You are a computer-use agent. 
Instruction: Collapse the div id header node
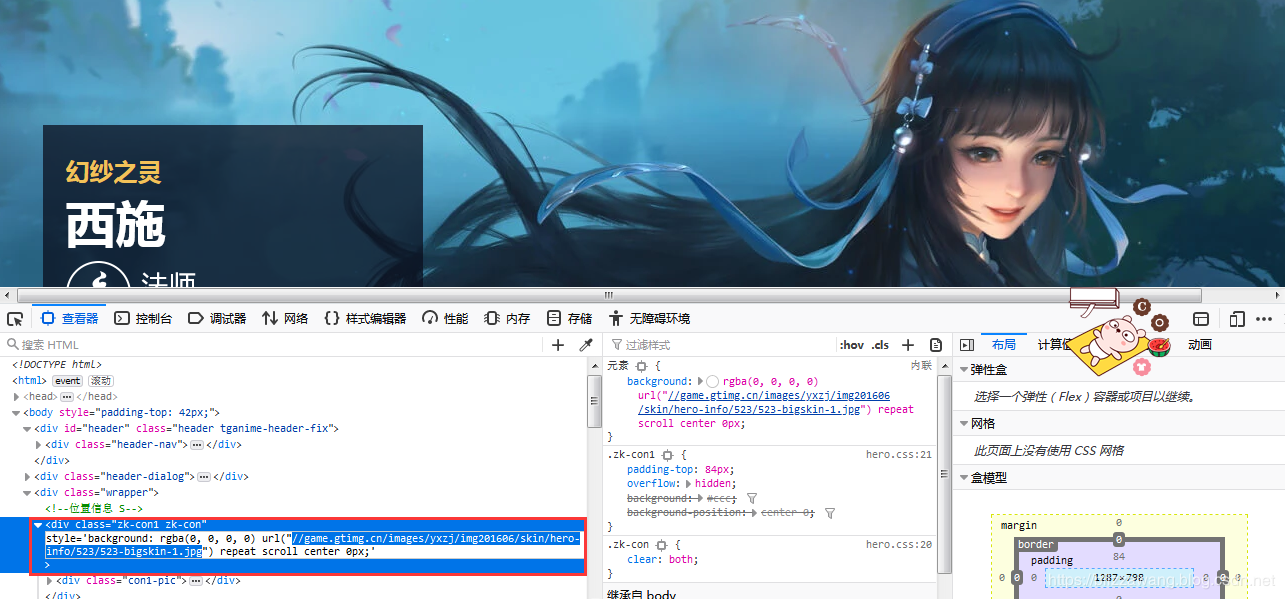point(27,429)
